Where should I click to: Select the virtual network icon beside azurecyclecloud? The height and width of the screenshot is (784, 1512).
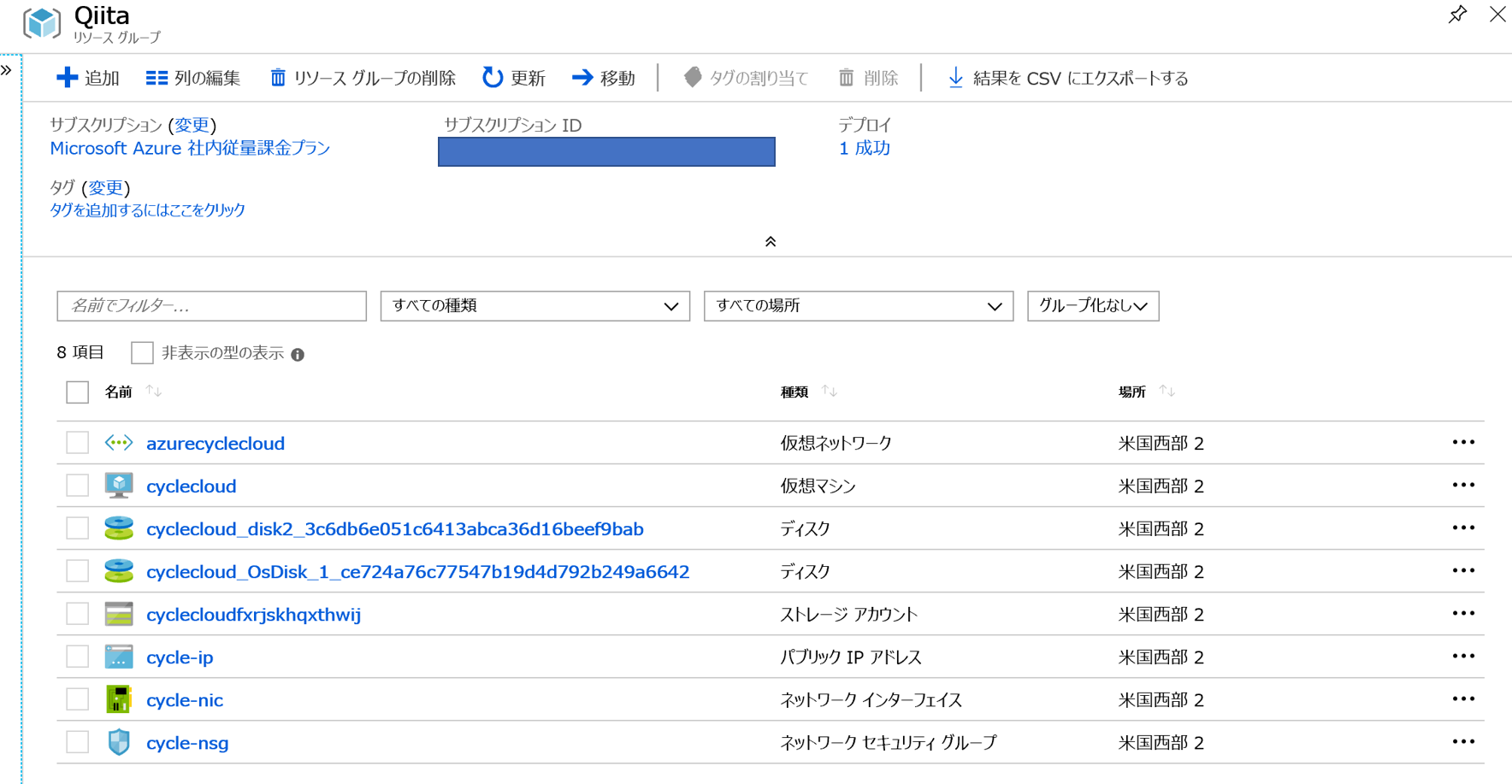(118, 443)
